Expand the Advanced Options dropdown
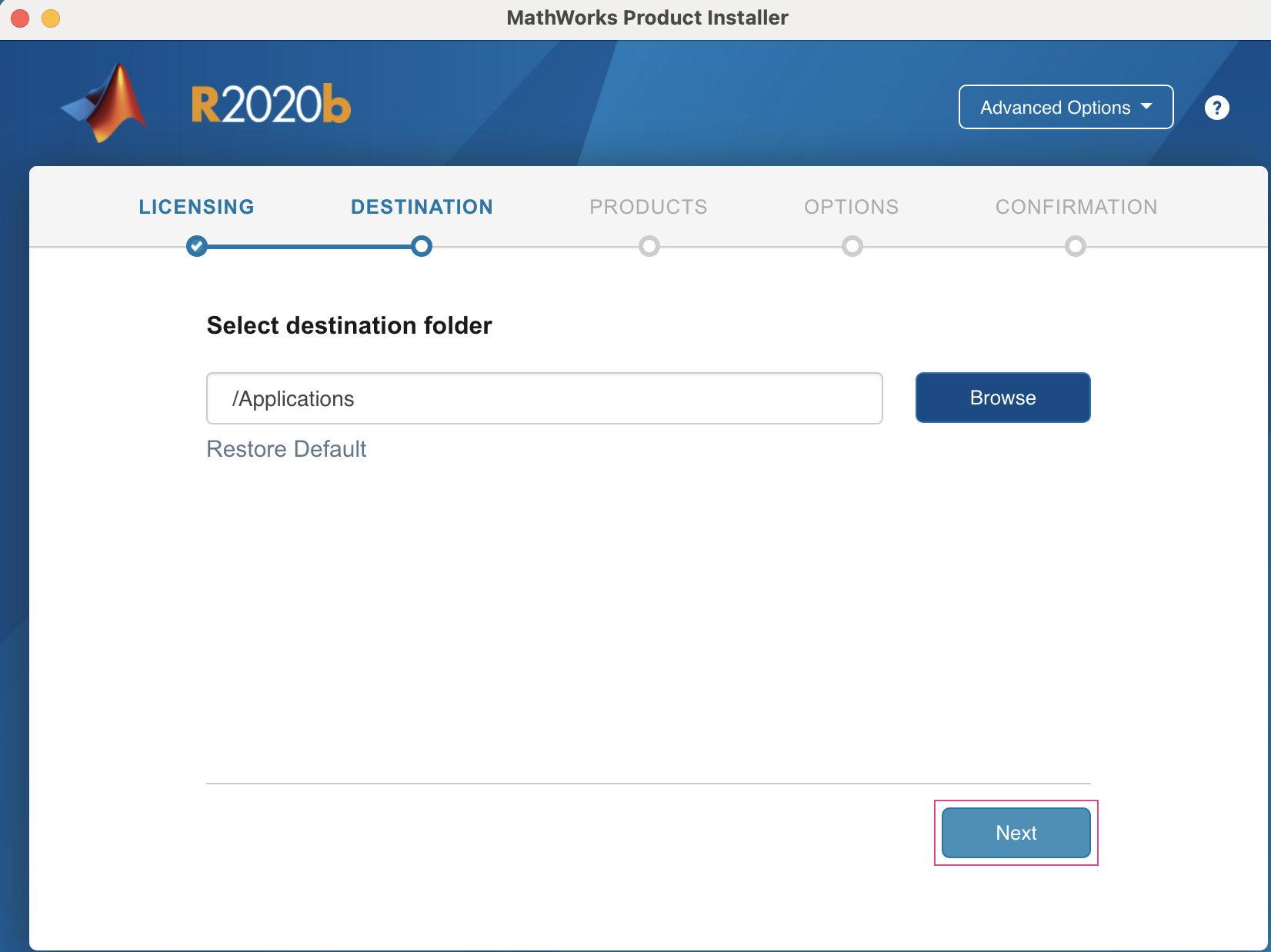This screenshot has width=1271, height=952. (x=1066, y=107)
